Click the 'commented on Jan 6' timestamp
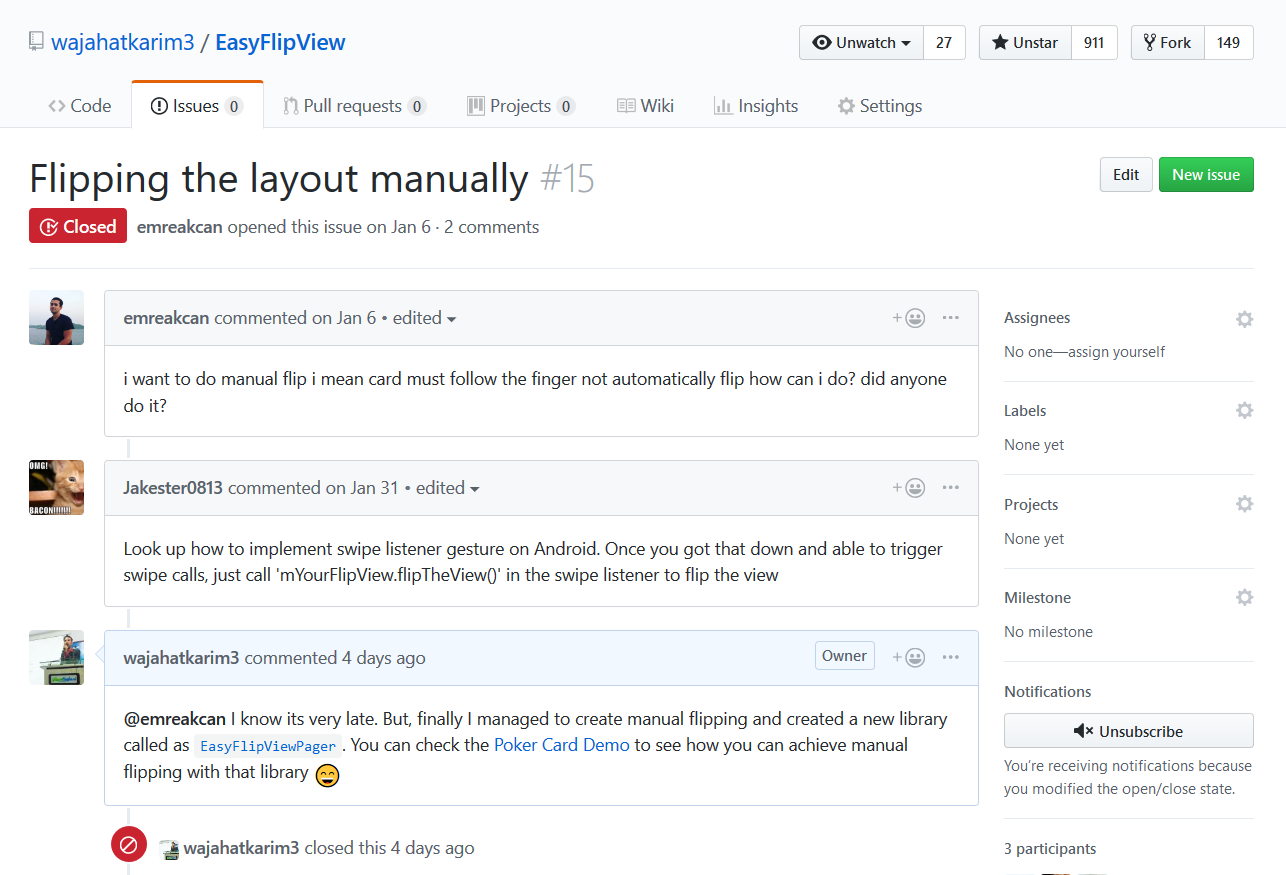Screen dimensions: 1286x875 click(x=295, y=318)
